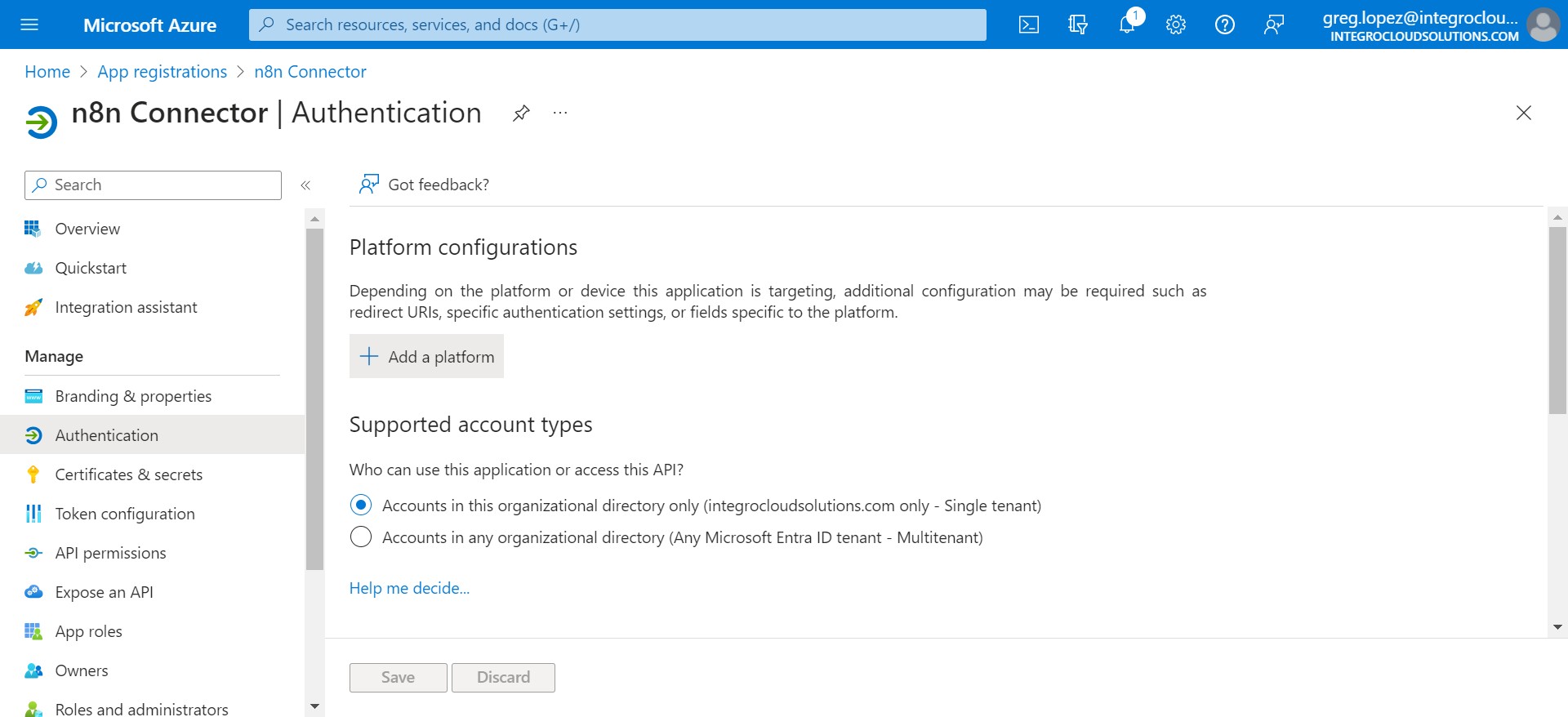This screenshot has width=1568, height=717.
Task: Click Microsoft Azure portal title
Action: (x=149, y=25)
